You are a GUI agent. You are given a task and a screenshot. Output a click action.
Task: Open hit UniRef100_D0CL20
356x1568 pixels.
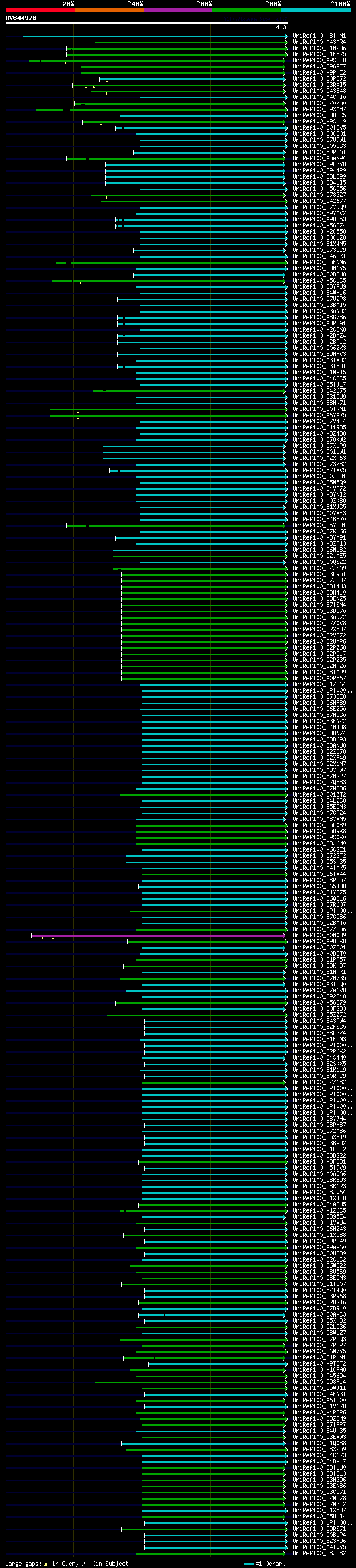(319, 238)
